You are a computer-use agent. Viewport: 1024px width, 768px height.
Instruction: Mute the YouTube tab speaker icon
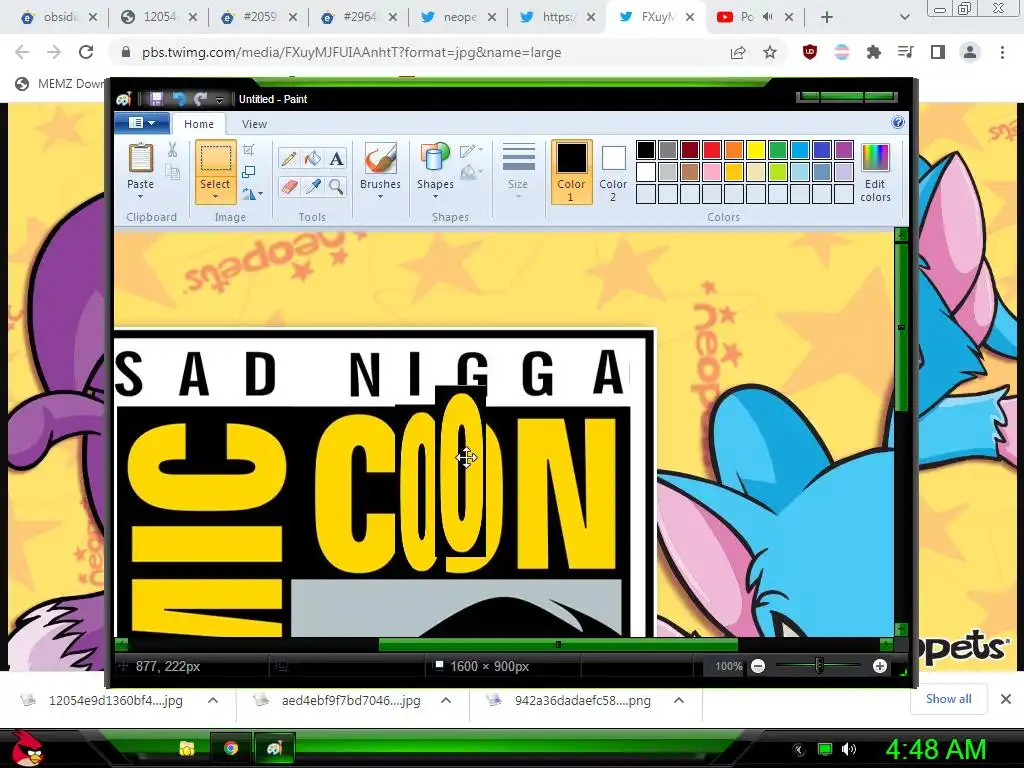pyautogui.click(x=767, y=17)
